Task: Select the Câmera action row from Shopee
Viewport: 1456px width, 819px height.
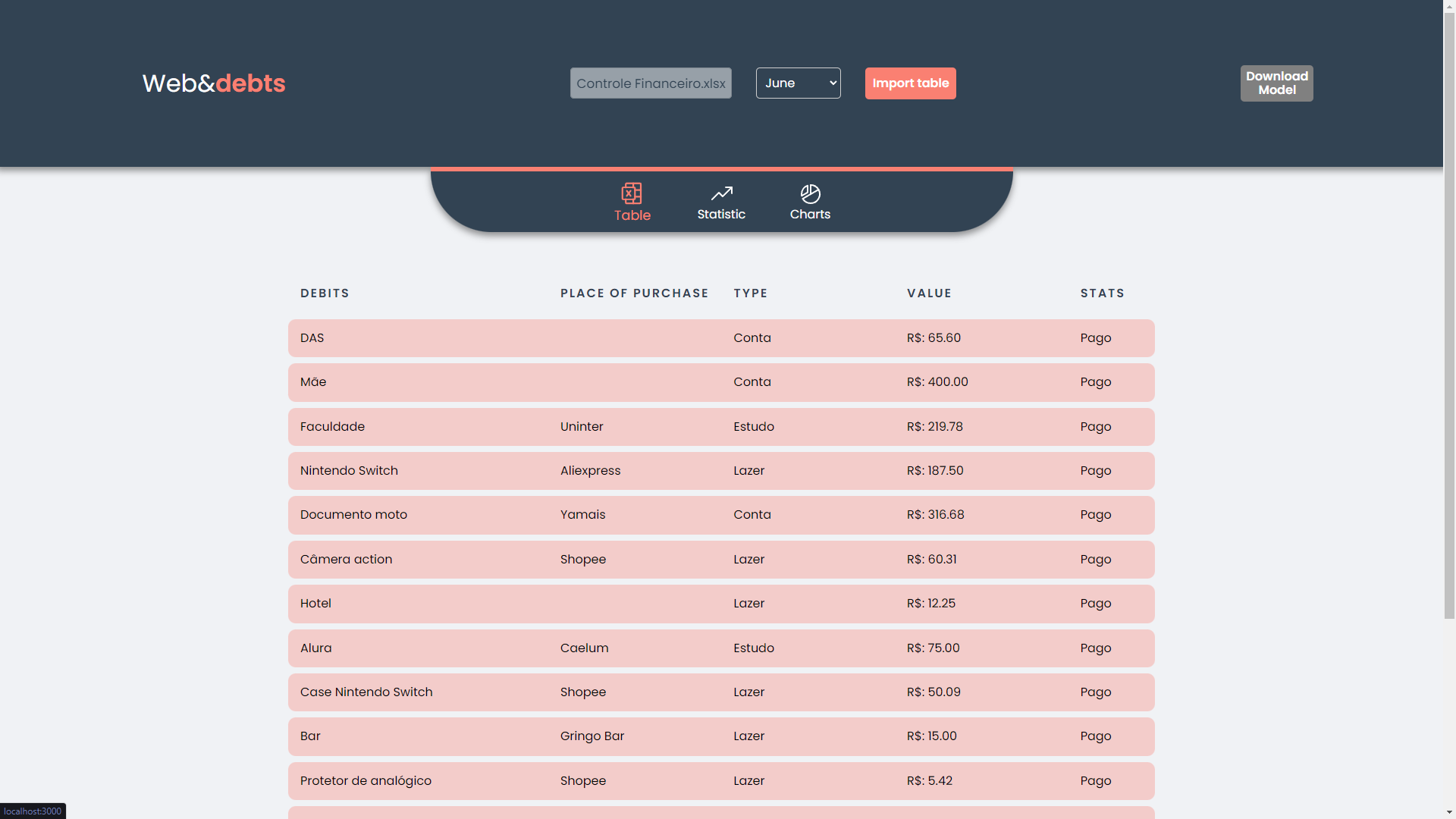Action: tap(720, 559)
